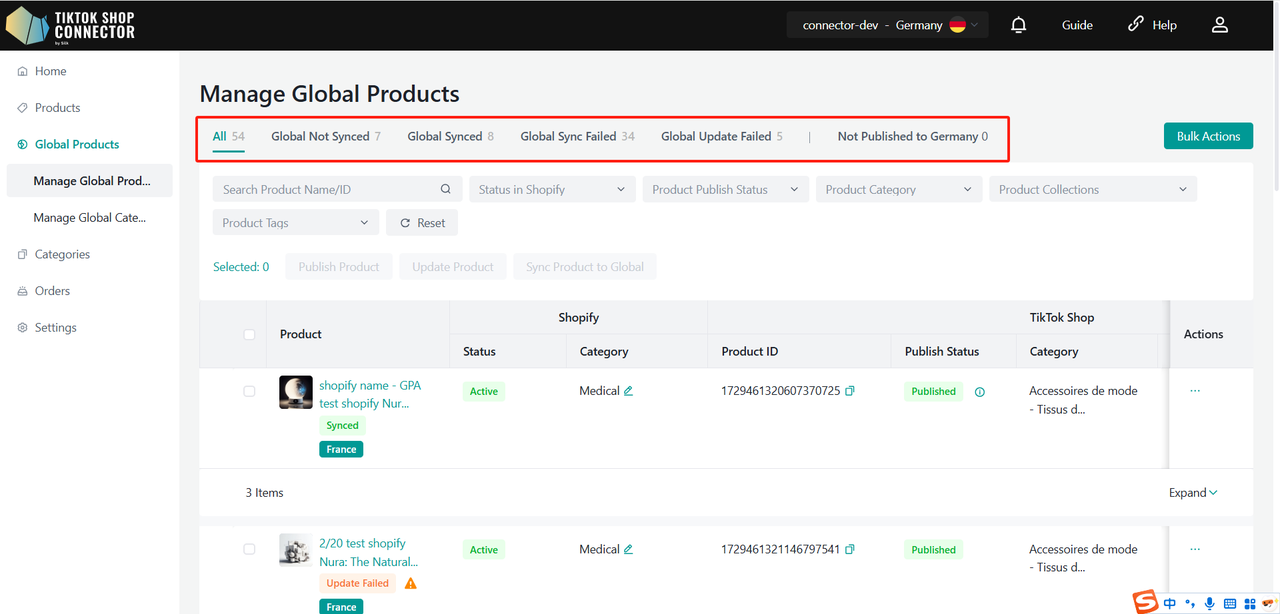
Task: Open the Product Publish Status dropdown
Action: coord(724,189)
